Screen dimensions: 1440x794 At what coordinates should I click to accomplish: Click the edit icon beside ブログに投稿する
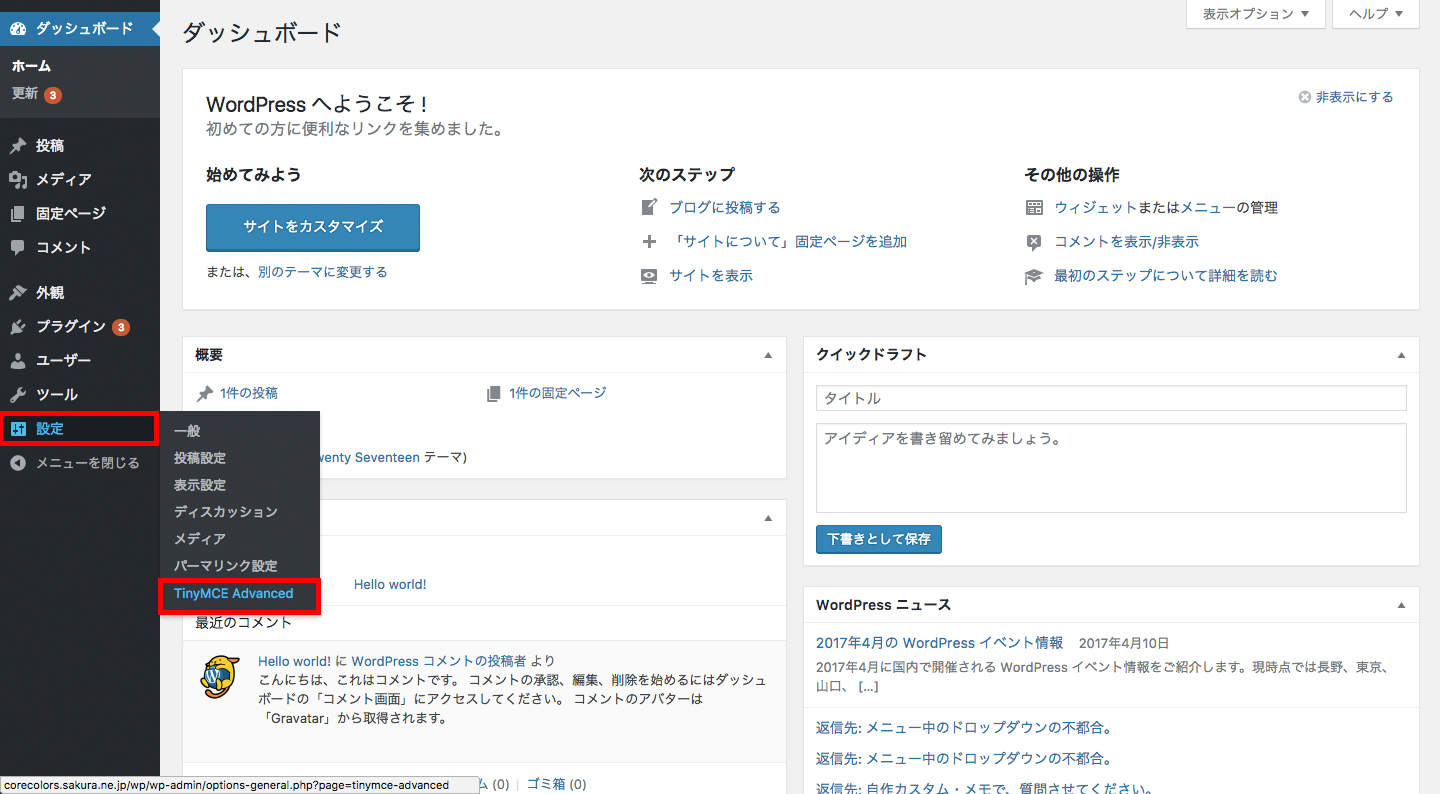click(x=650, y=208)
